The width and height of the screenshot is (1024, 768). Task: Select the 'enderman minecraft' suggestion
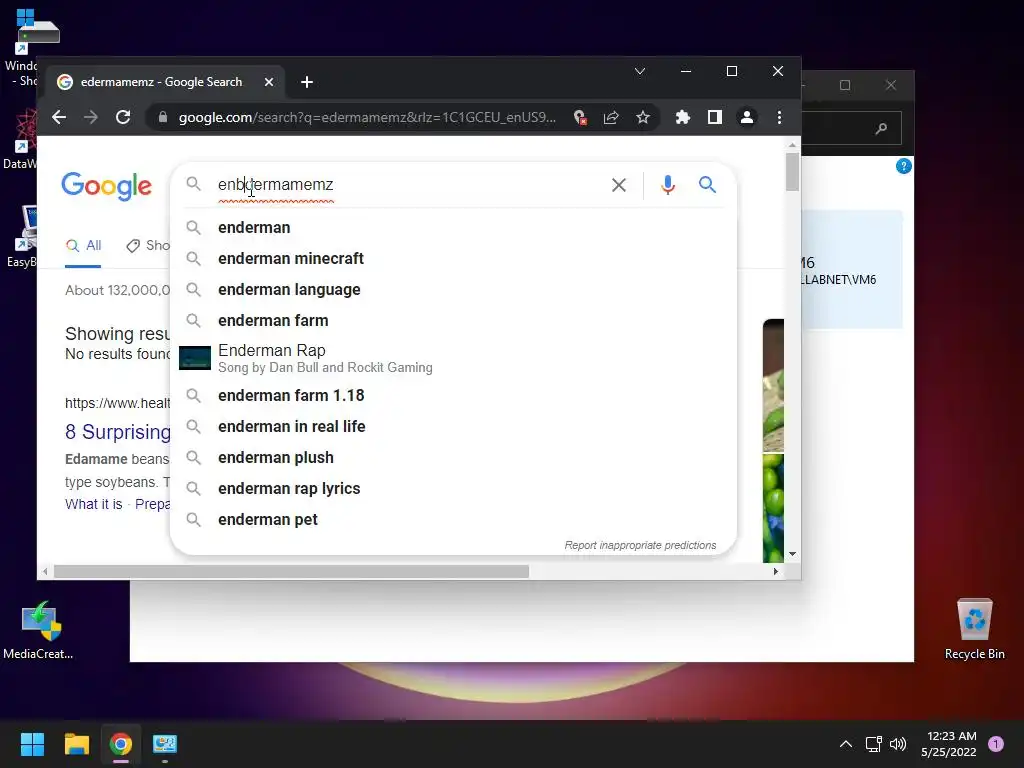453,259
